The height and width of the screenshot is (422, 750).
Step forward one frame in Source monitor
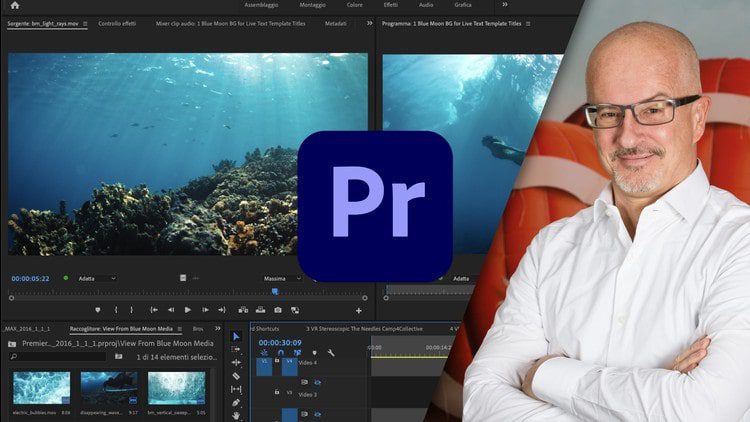205,310
